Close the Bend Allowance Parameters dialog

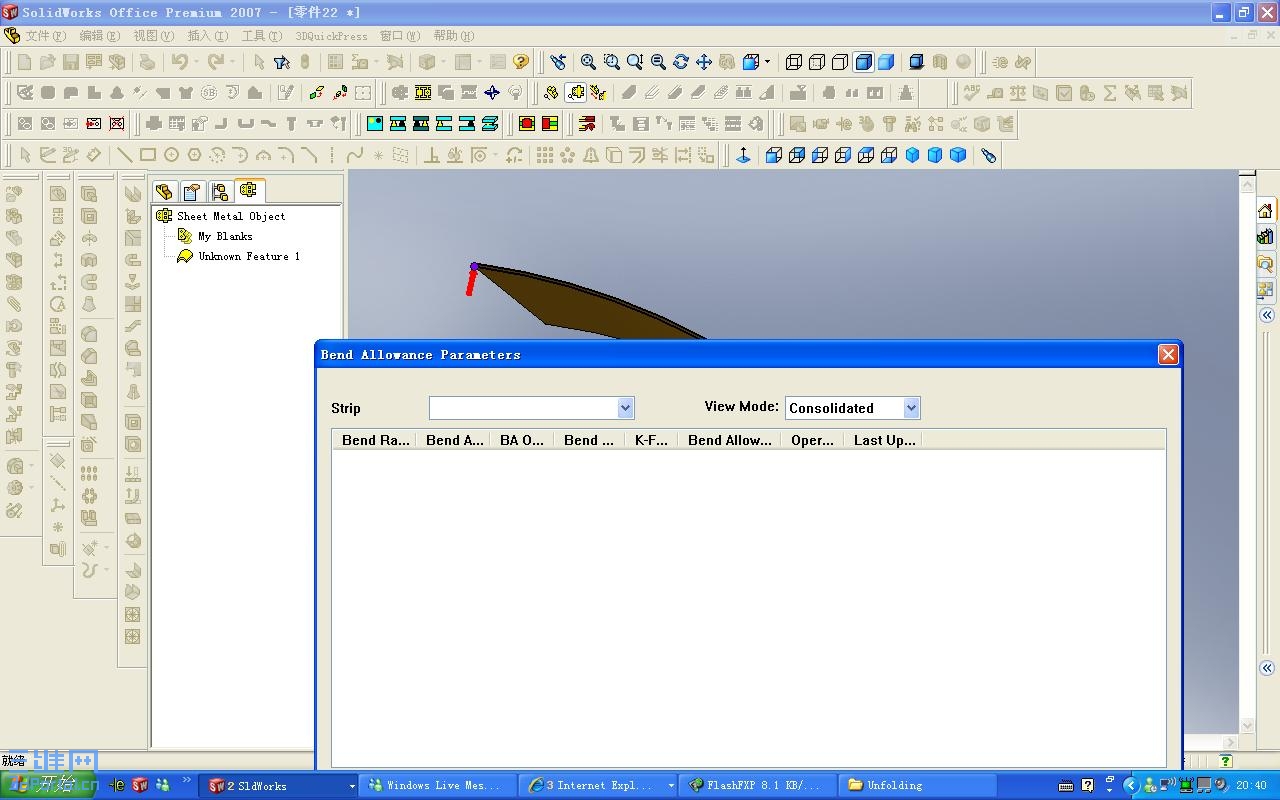[1167, 355]
